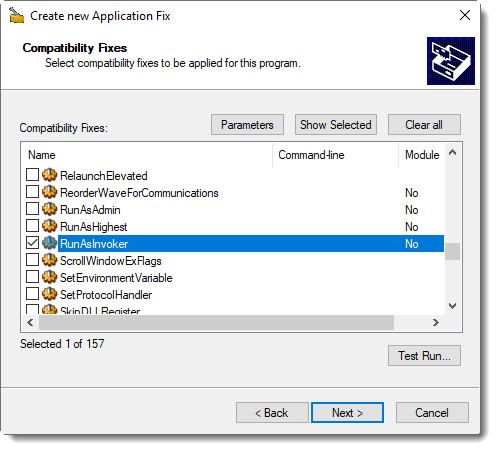This screenshot has width=496, height=450.
Task: Click the list's scroll down arrow
Action: click(452, 306)
